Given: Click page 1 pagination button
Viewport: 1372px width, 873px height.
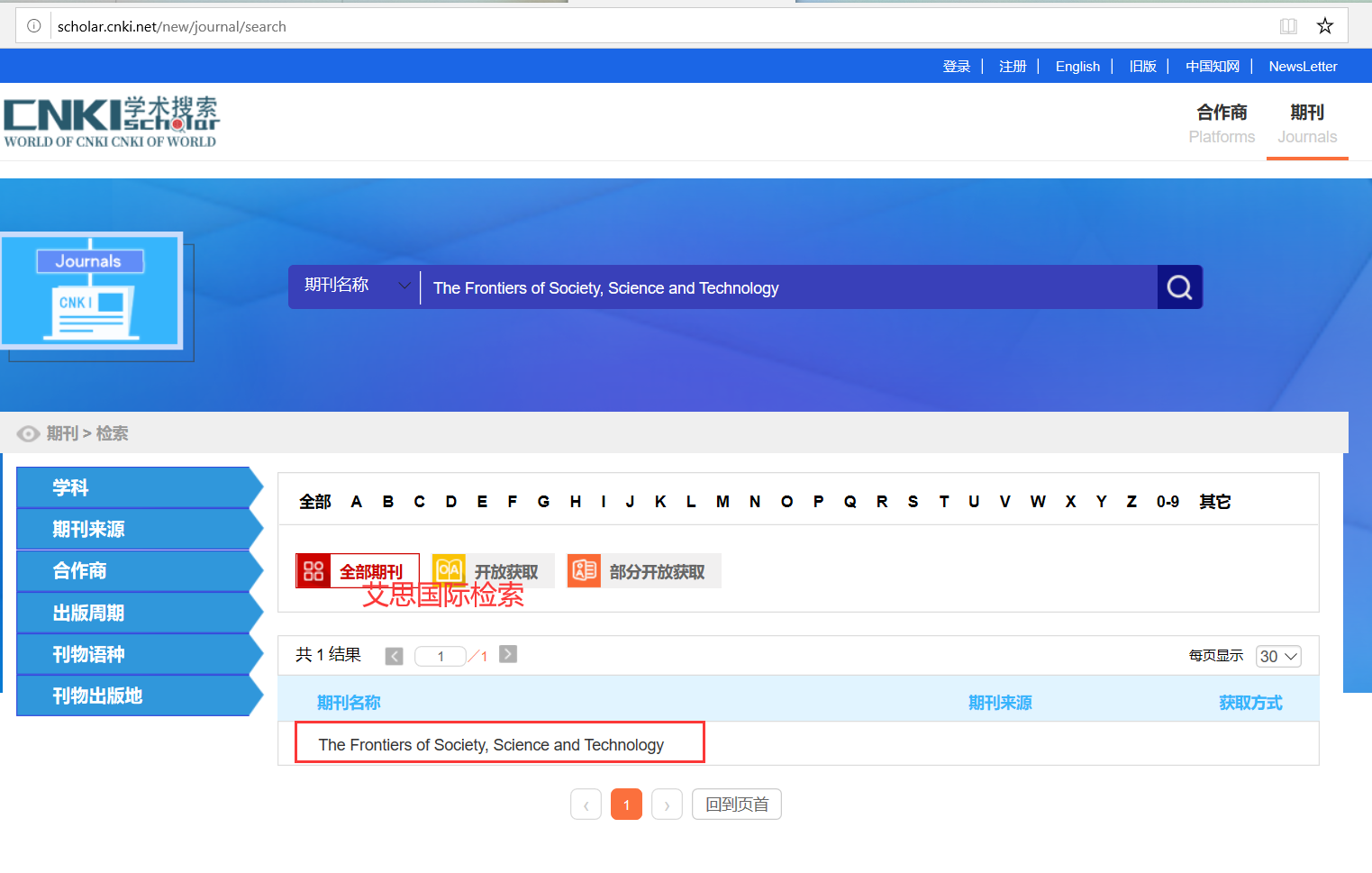Looking at the screenshot, I should [x=626, y=805].
